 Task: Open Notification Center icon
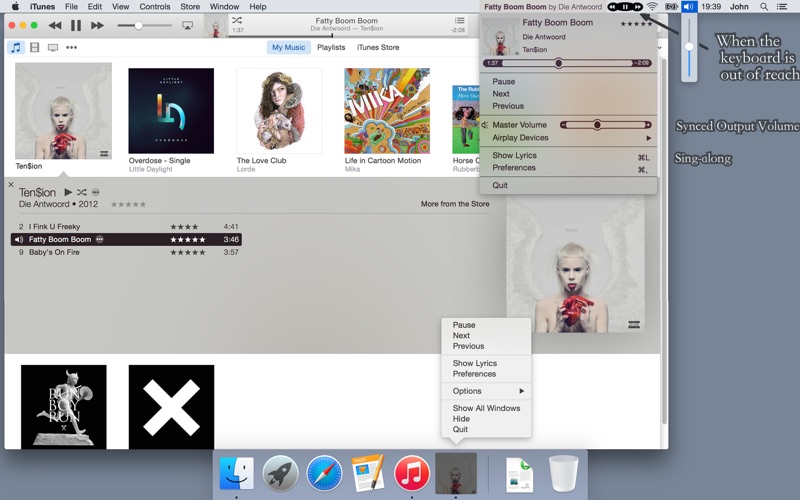pos(781,7)
